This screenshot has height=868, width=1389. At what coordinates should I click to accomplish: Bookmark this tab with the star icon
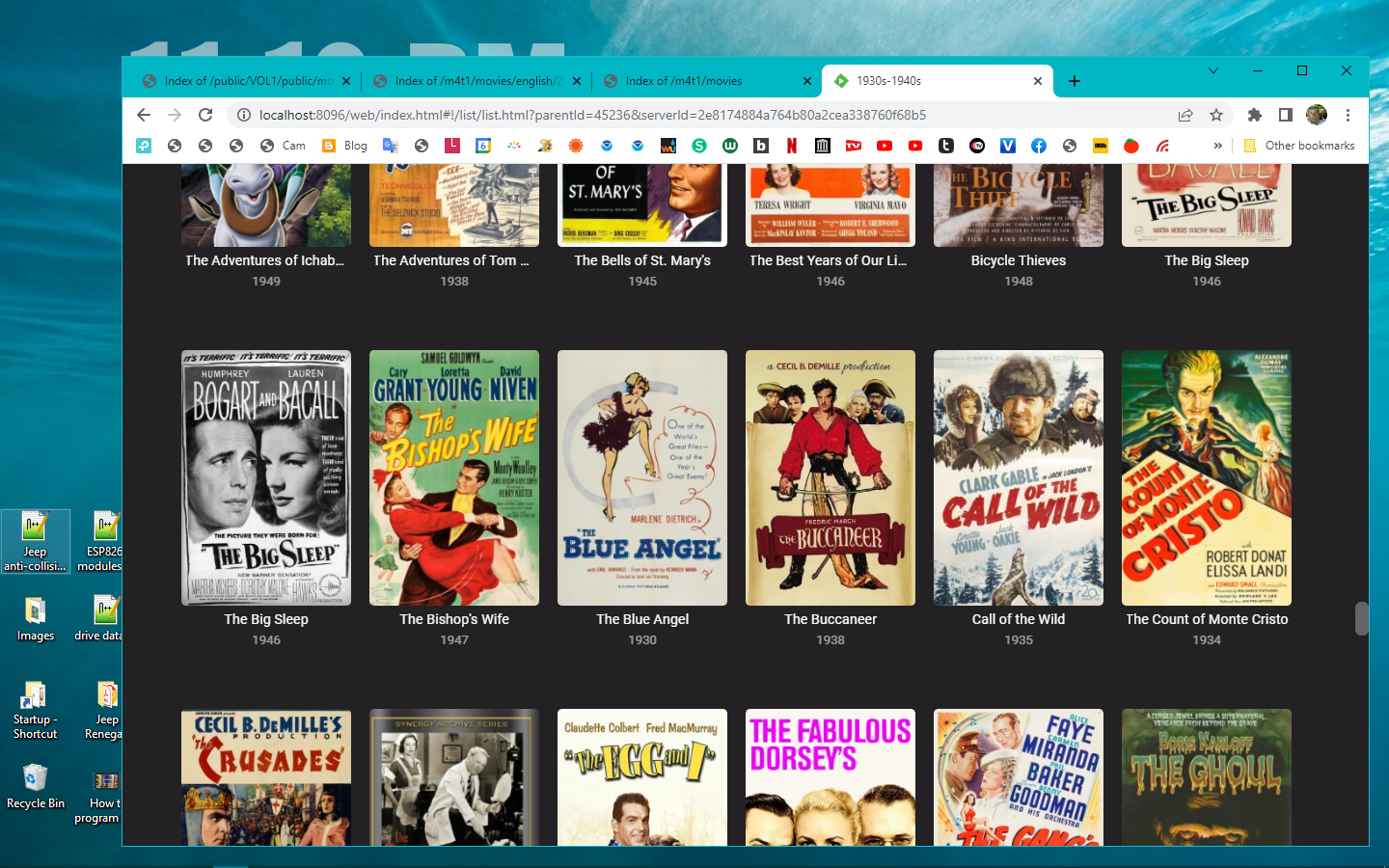(1216, 115)
